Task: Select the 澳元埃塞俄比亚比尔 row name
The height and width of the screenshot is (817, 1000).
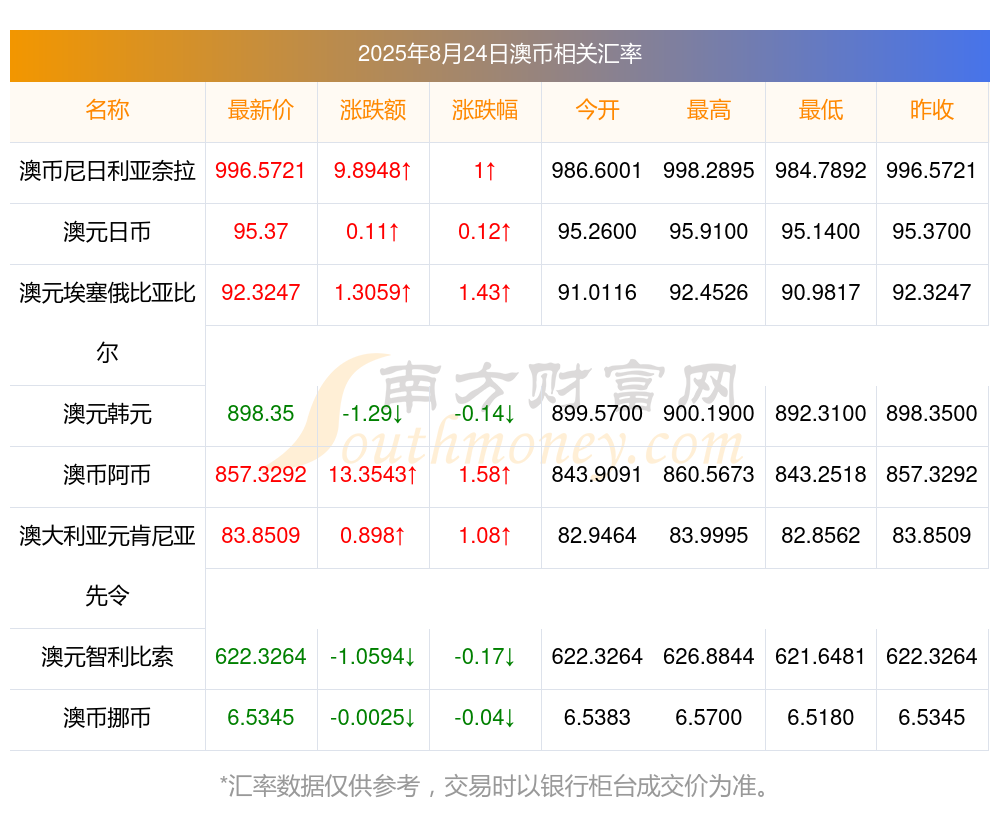Action: [x=107, y=323]
